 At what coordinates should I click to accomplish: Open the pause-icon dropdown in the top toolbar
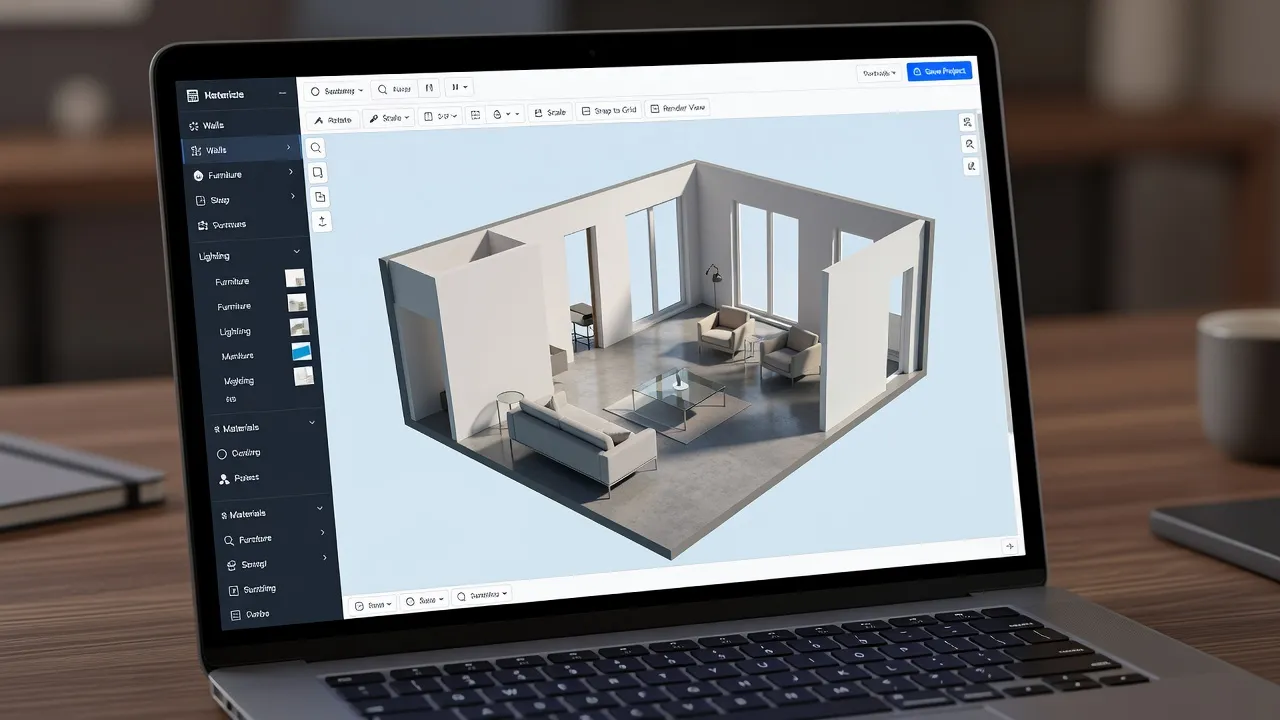[x=459, y=88]
